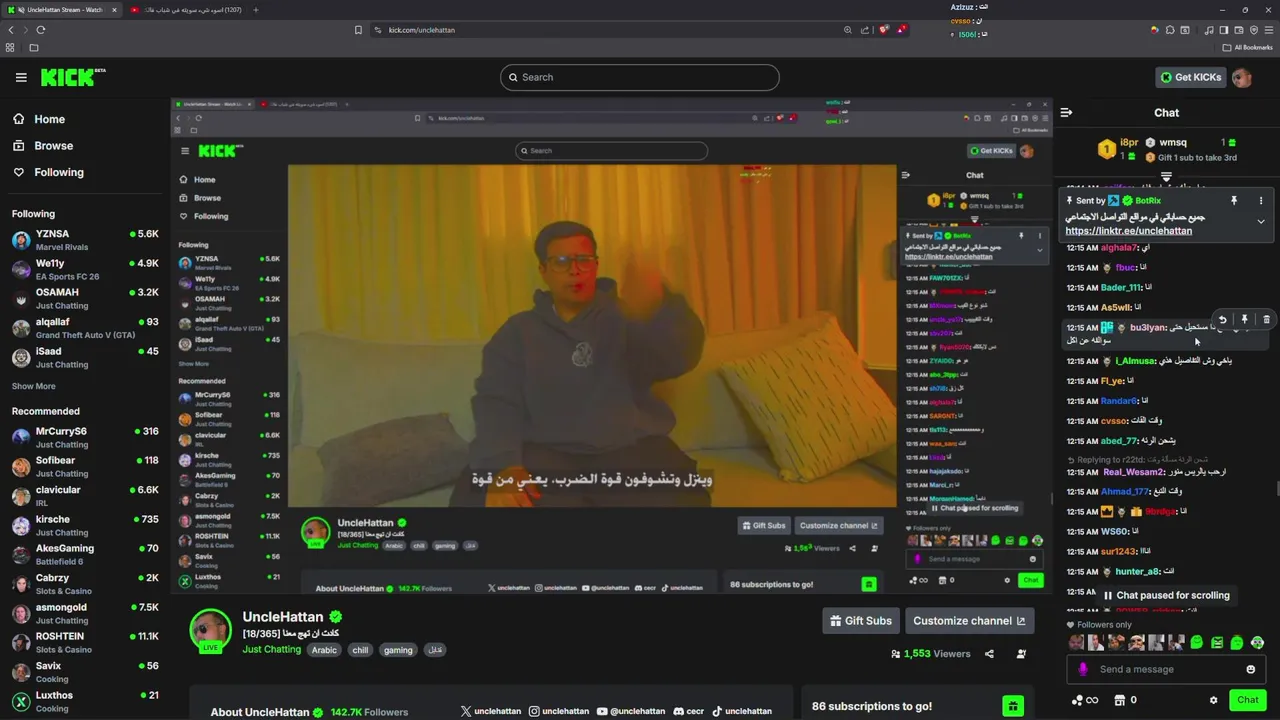Open We11y channel in Following list
Screen dimensions: 1280x720
coord(85,270)
